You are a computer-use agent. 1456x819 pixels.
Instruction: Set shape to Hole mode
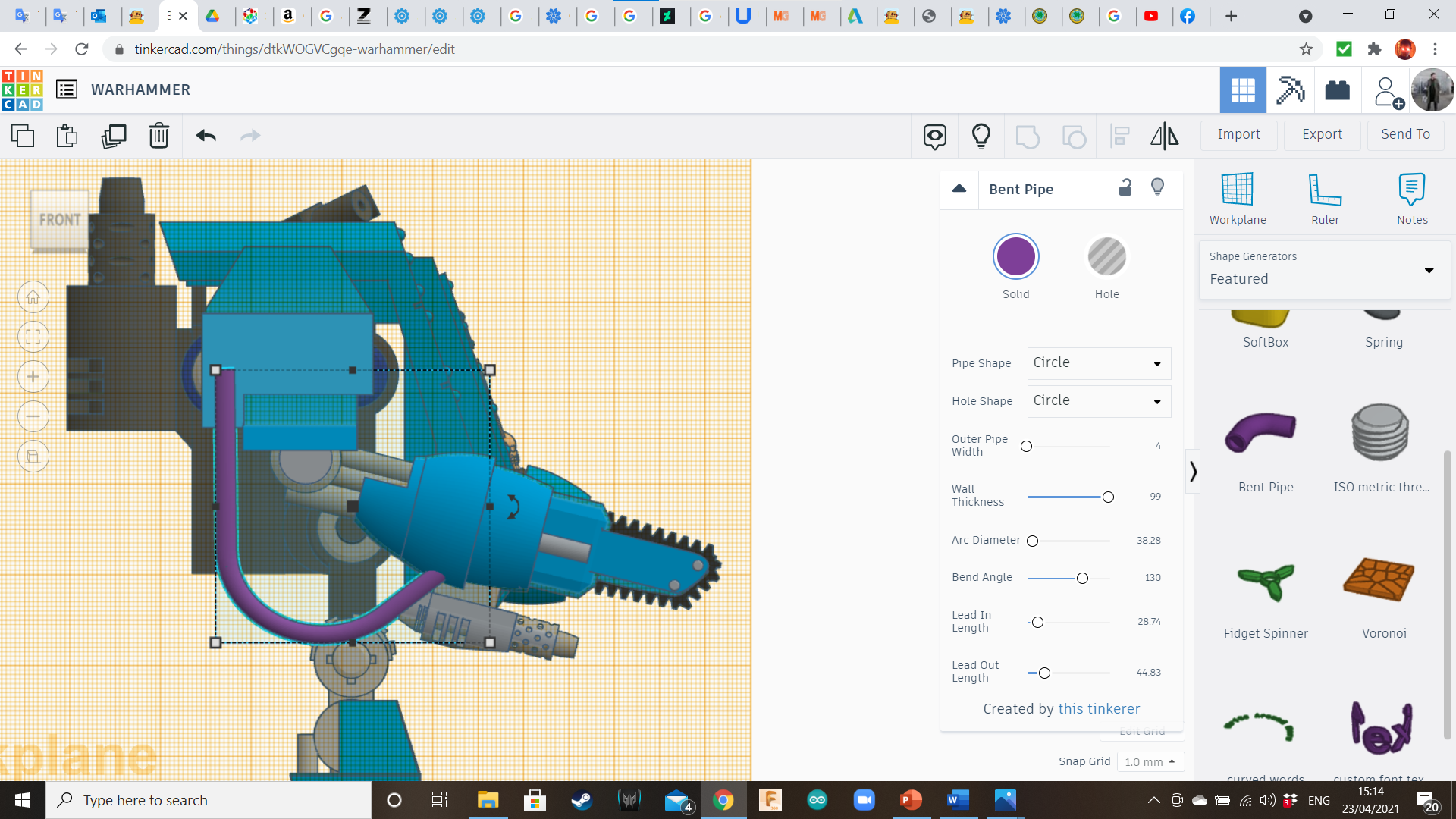pos(1106,257)
